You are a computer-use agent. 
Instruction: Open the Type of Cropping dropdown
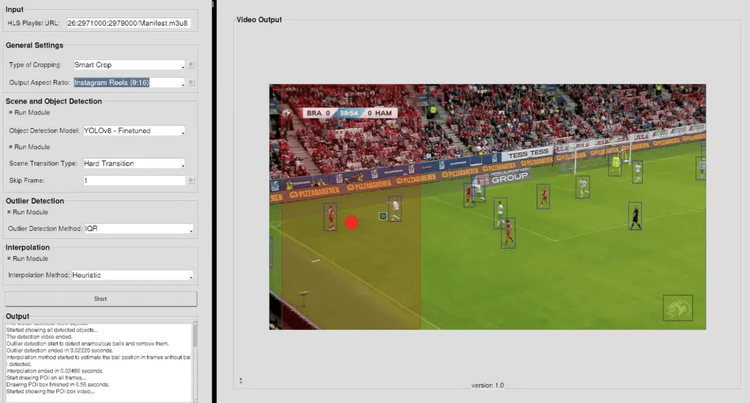(x=129, y=65)
